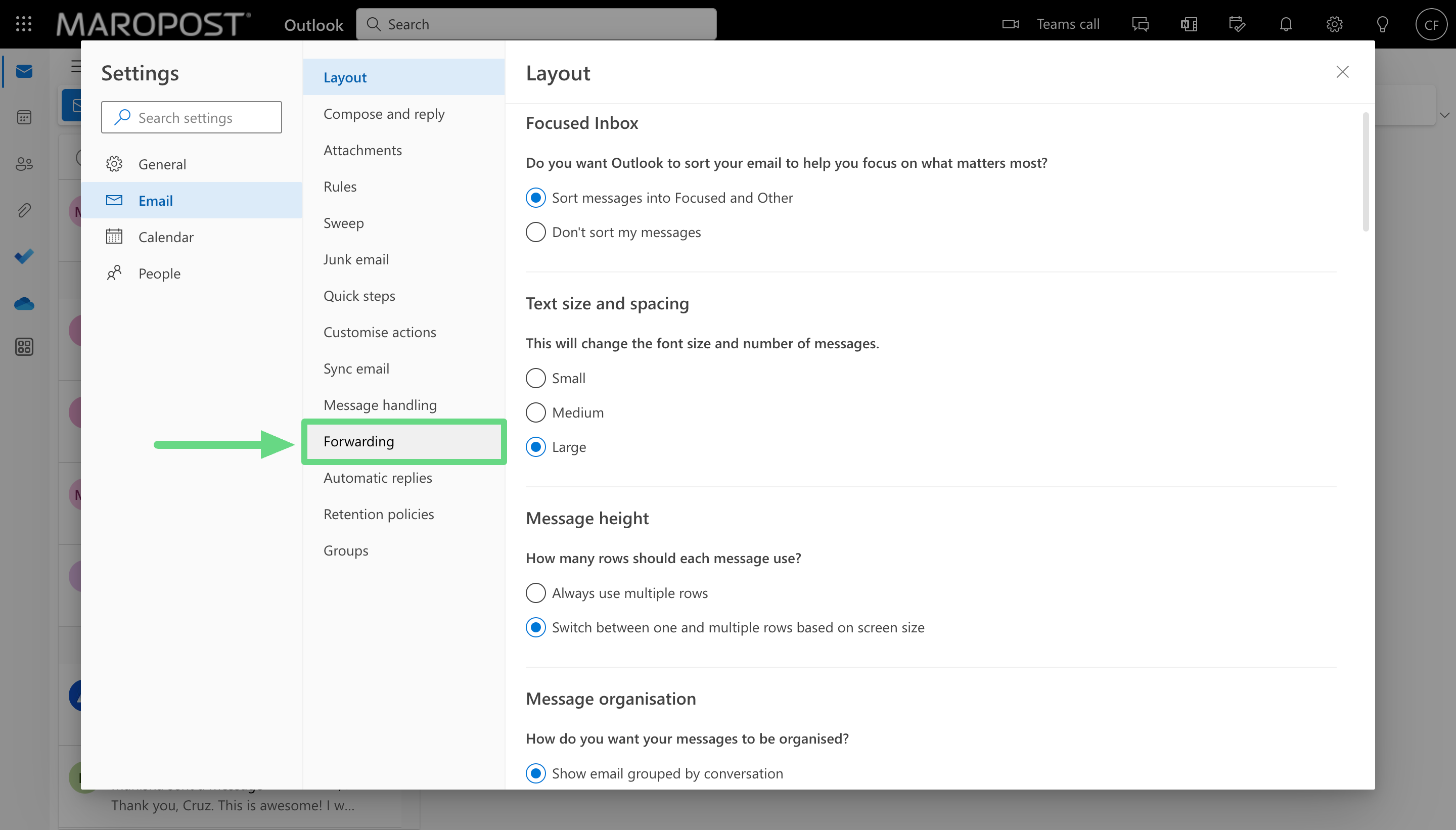Click the Search settings field

[x=192, y=117]
